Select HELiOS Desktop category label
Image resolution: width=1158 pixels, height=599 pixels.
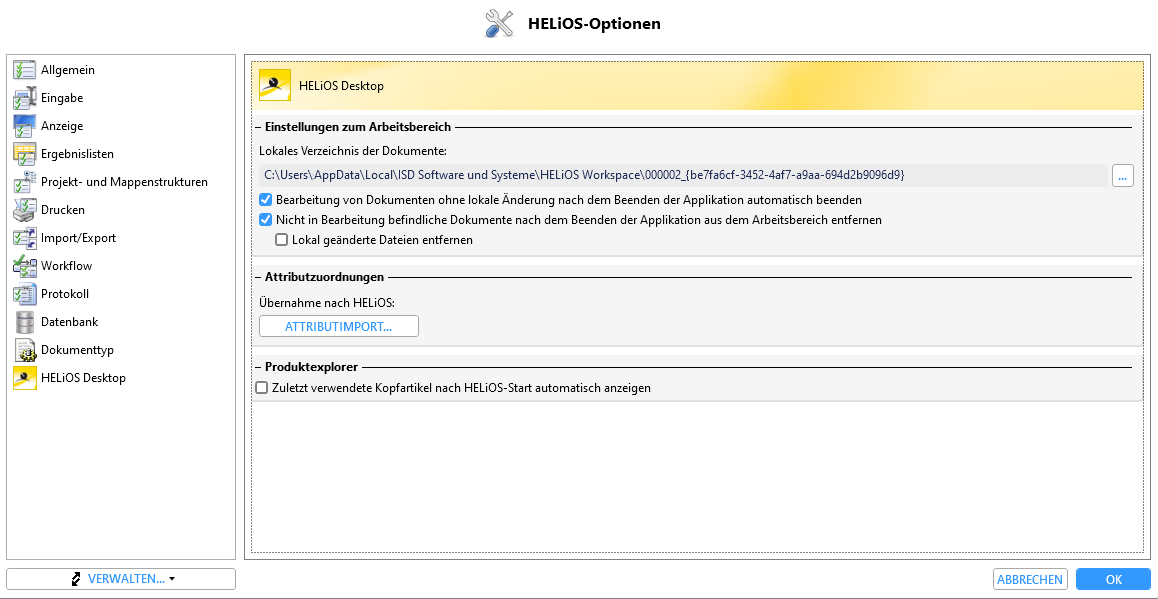[x=83, y=378]
